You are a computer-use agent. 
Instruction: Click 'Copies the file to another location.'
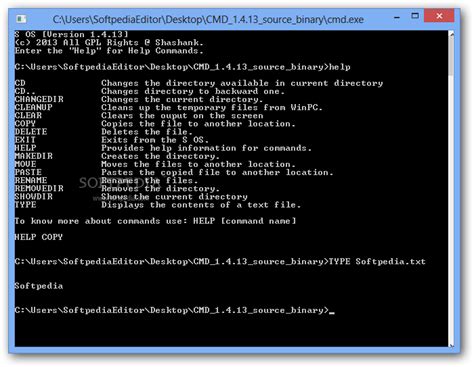tap(198, 124)
